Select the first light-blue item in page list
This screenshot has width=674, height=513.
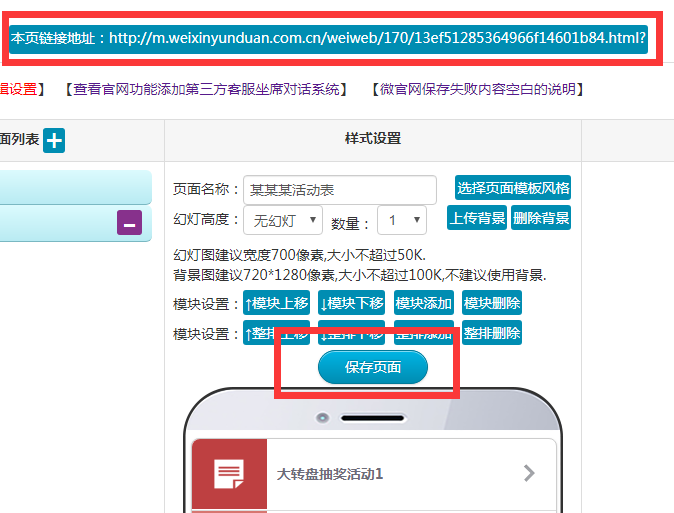[75, 187]
